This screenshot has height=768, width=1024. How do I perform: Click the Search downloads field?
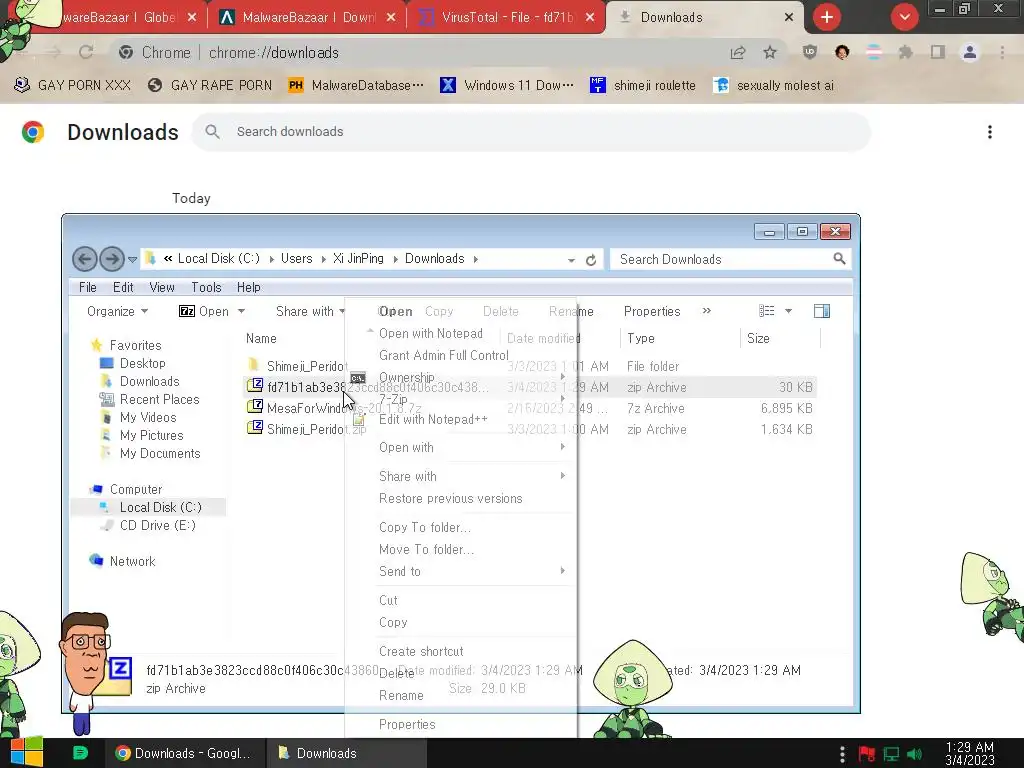click(x=532, y=132)
